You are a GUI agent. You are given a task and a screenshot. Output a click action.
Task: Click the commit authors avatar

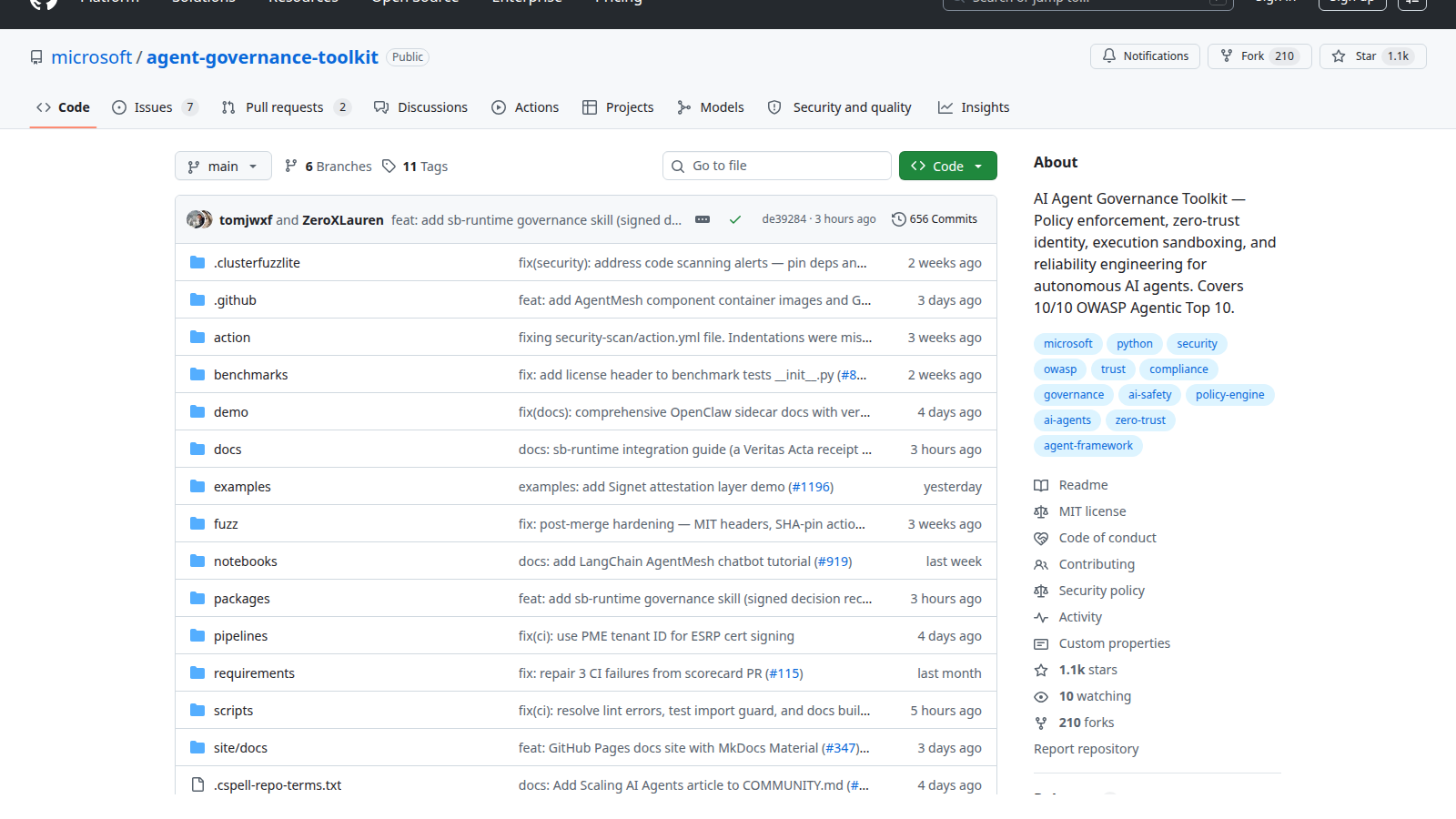pos(199,219)
